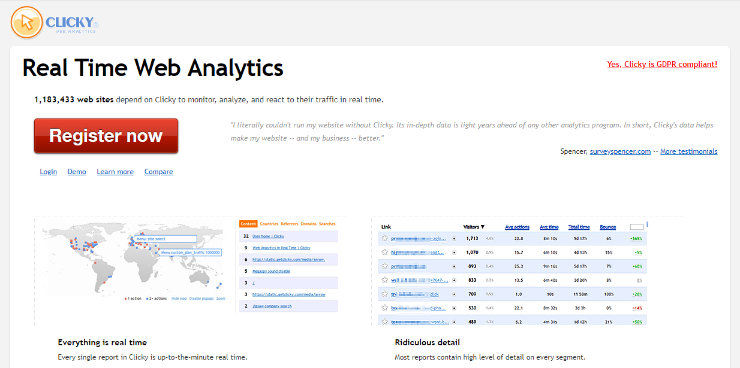740x368 pixels.
Task: Open the GDPR compliant notice link
Action: click(x=662, y=64)
